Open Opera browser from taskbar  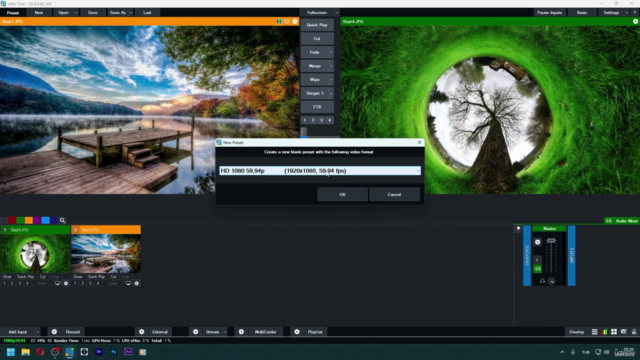(40, 352)
